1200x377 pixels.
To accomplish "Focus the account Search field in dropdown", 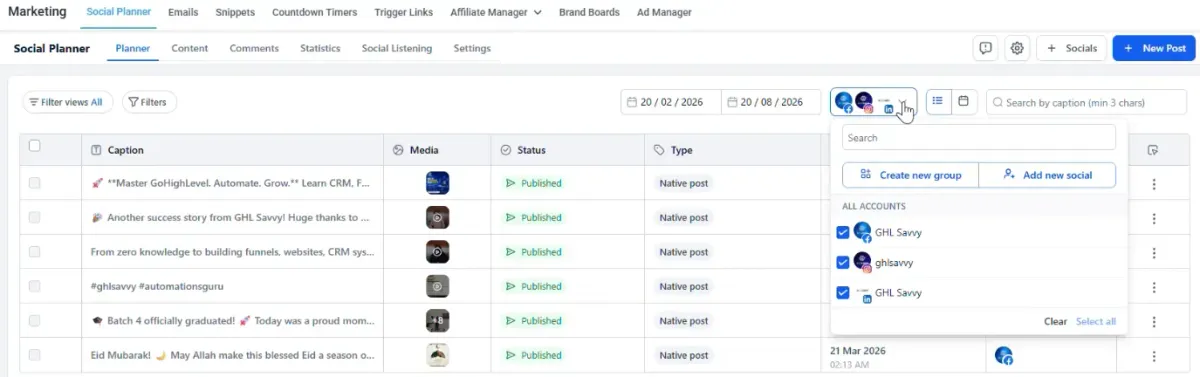I will [x=979, y=138].
